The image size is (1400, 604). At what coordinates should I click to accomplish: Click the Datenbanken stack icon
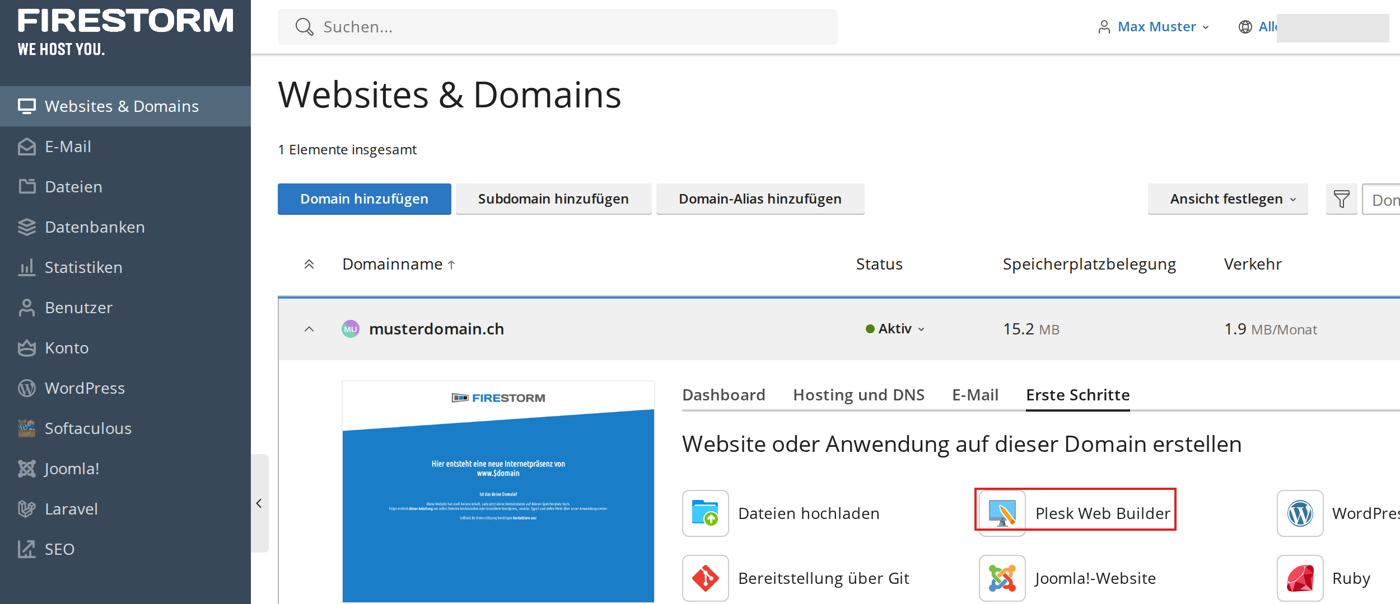click(27, 227)
